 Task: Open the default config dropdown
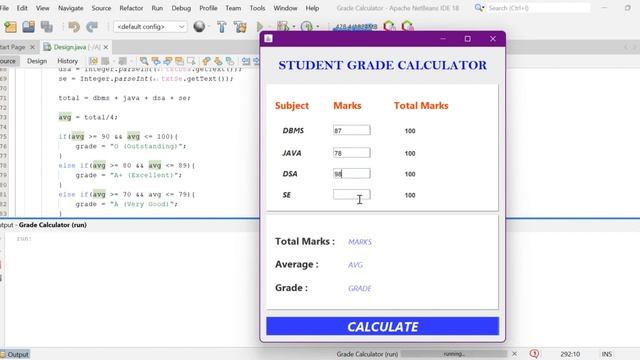click(x=150, y=27)
